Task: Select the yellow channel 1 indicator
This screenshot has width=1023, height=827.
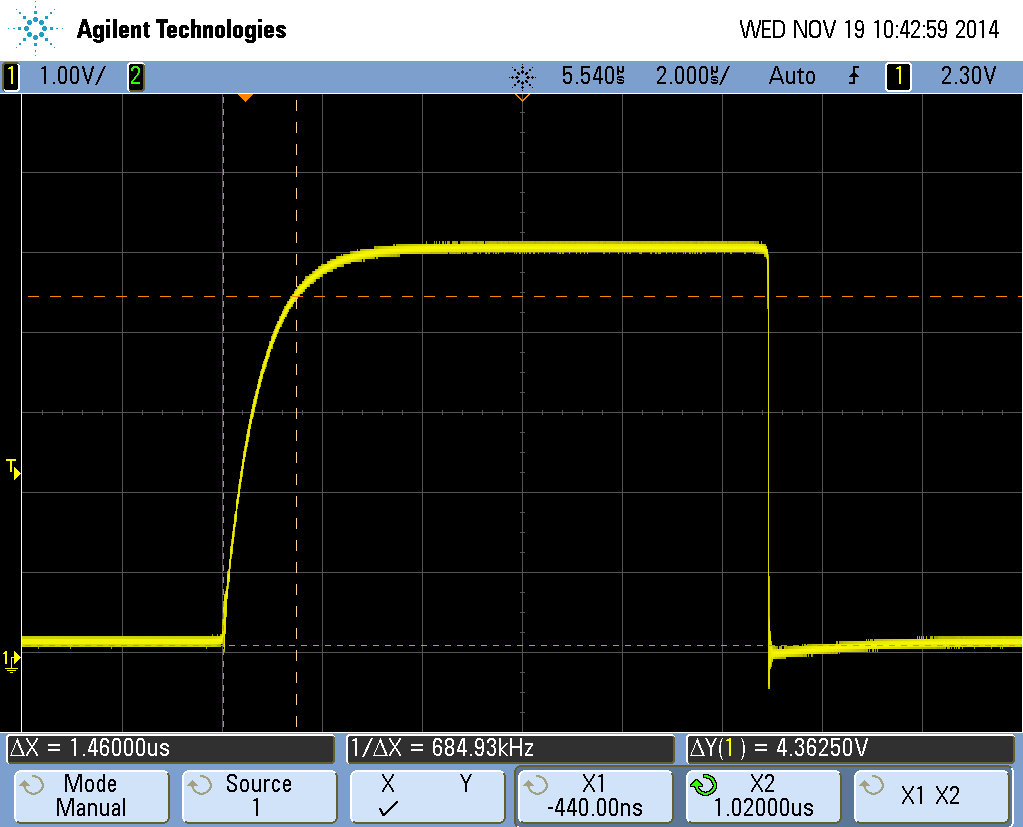Action: (x=11, y=76)
